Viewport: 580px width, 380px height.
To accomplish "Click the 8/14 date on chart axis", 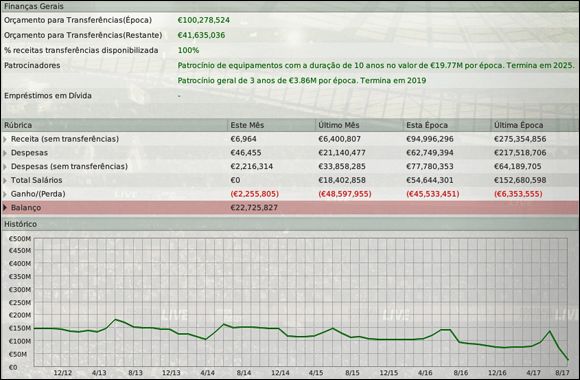I will pos(244,373).
